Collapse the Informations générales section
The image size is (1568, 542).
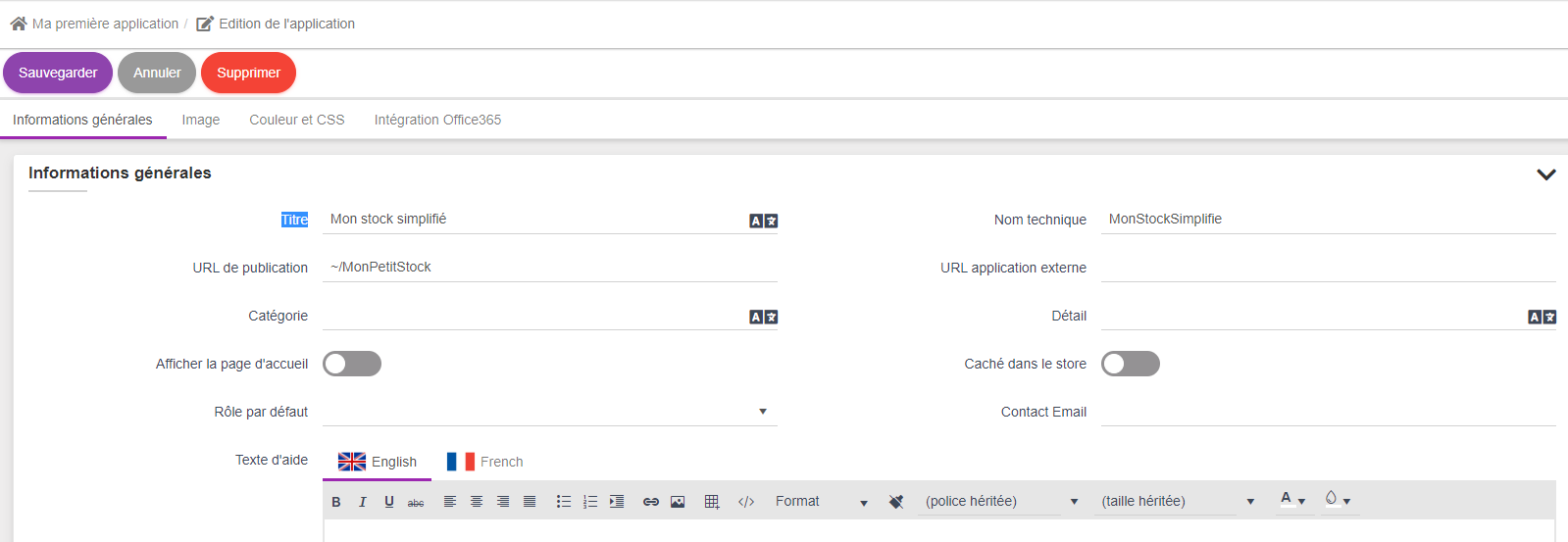(1545, 174)
